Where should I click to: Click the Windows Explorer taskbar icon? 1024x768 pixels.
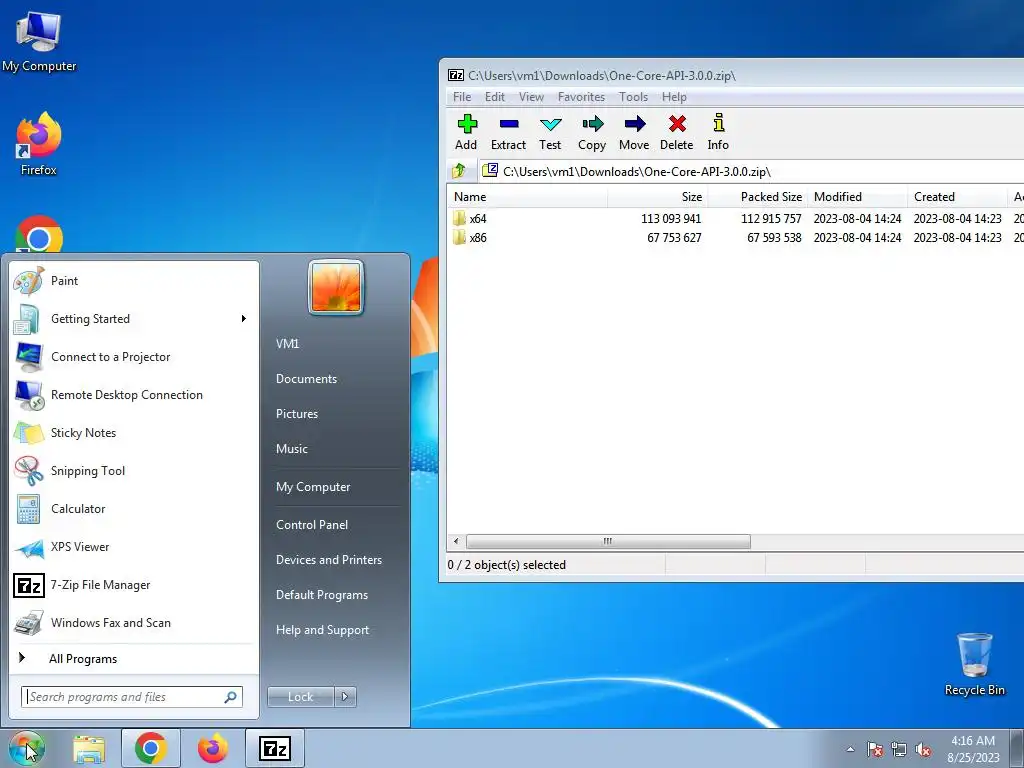[89, 748]
